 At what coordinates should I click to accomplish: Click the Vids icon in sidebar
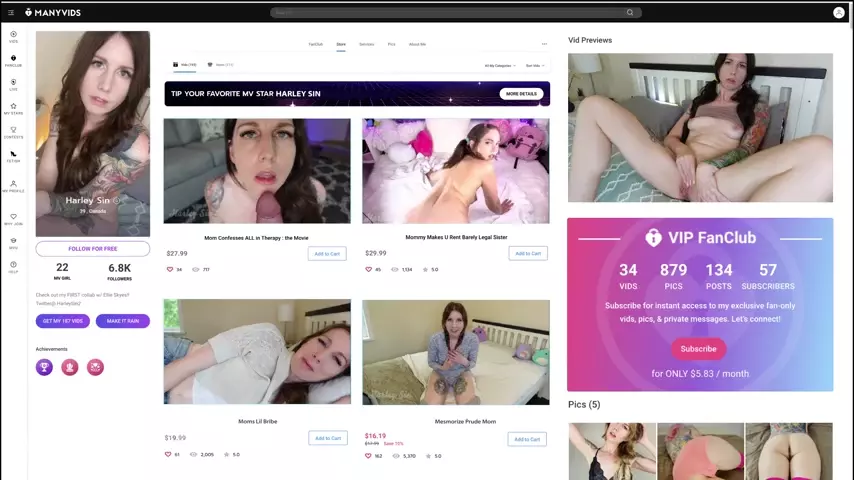coord(13,36)
